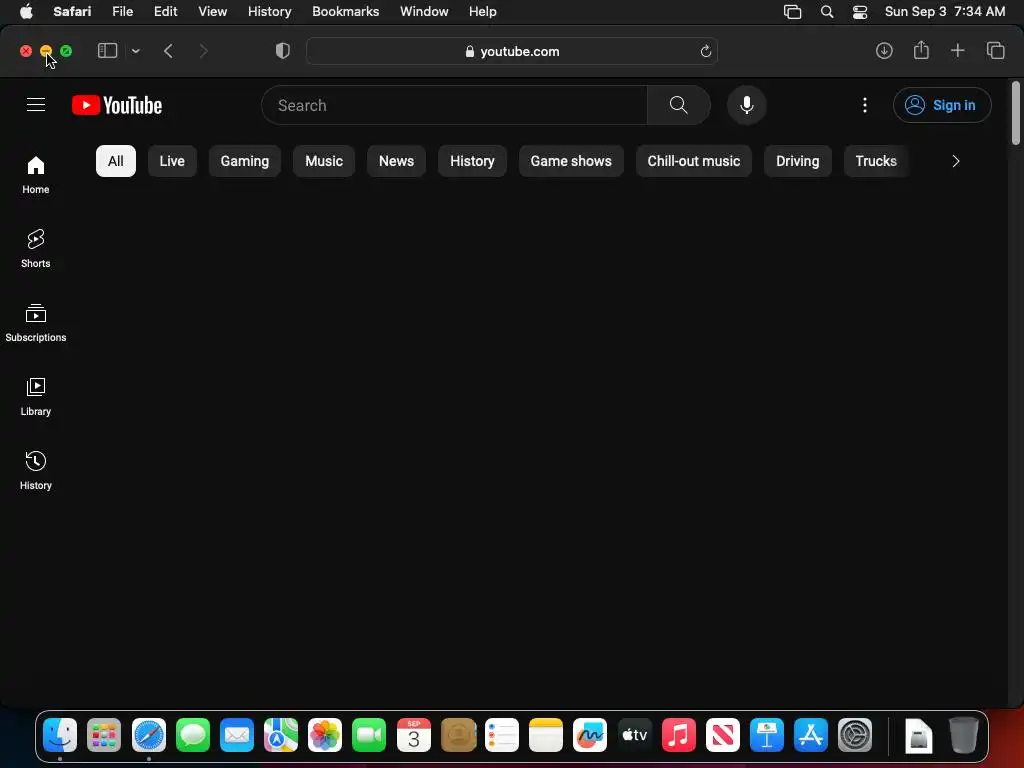Go to Home in the sidebar
This screenshot has height=768, width=1024.
click(x=36, y=175)
